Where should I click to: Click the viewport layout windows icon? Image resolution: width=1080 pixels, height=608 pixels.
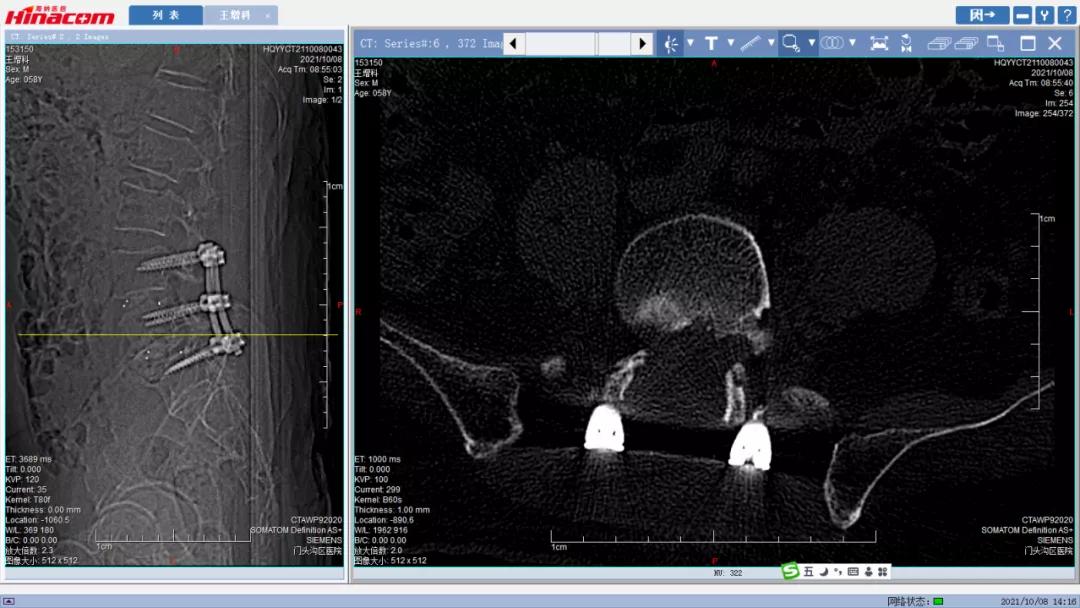coord(995,43)
